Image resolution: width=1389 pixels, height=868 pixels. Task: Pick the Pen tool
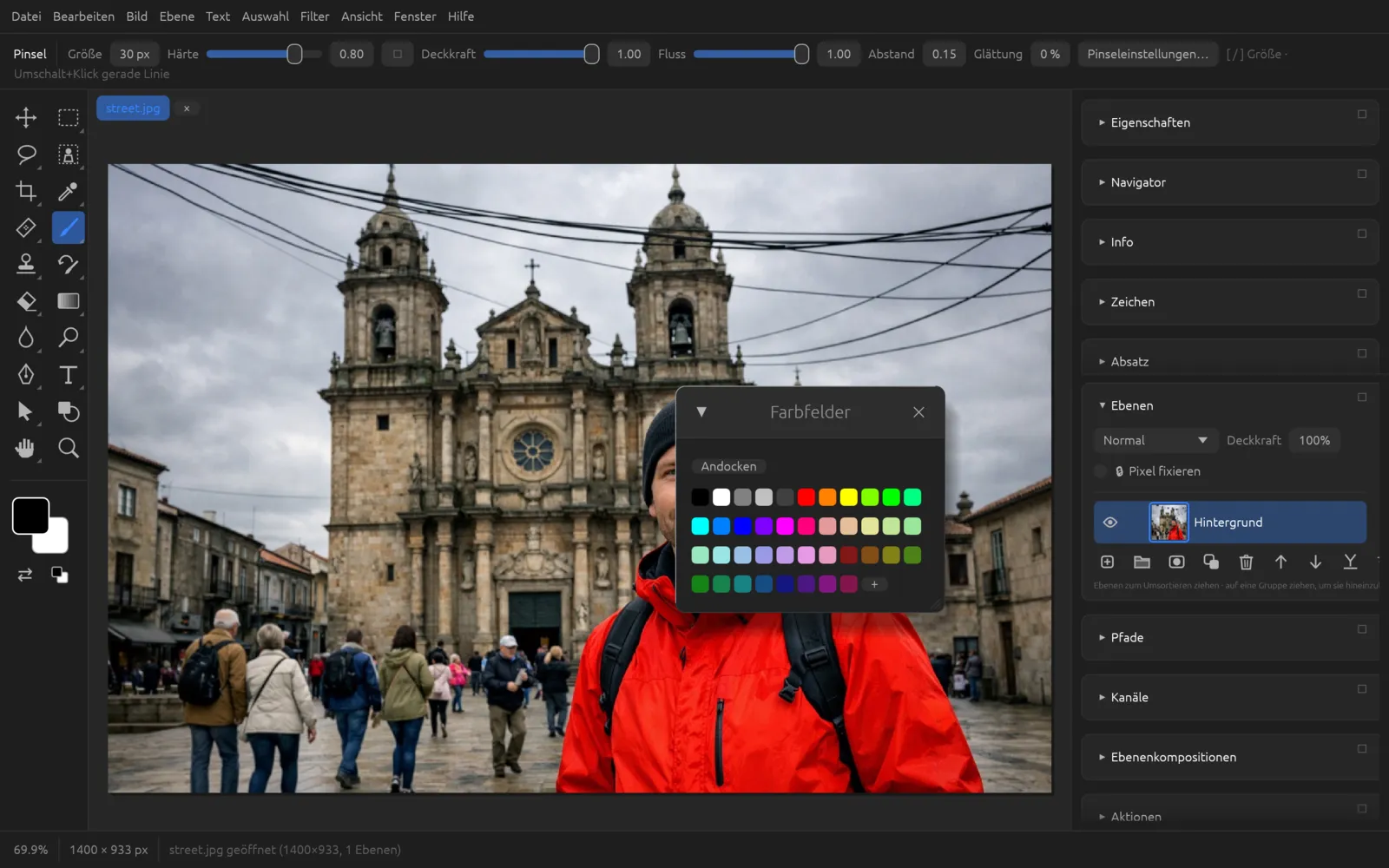pos(26,374)
